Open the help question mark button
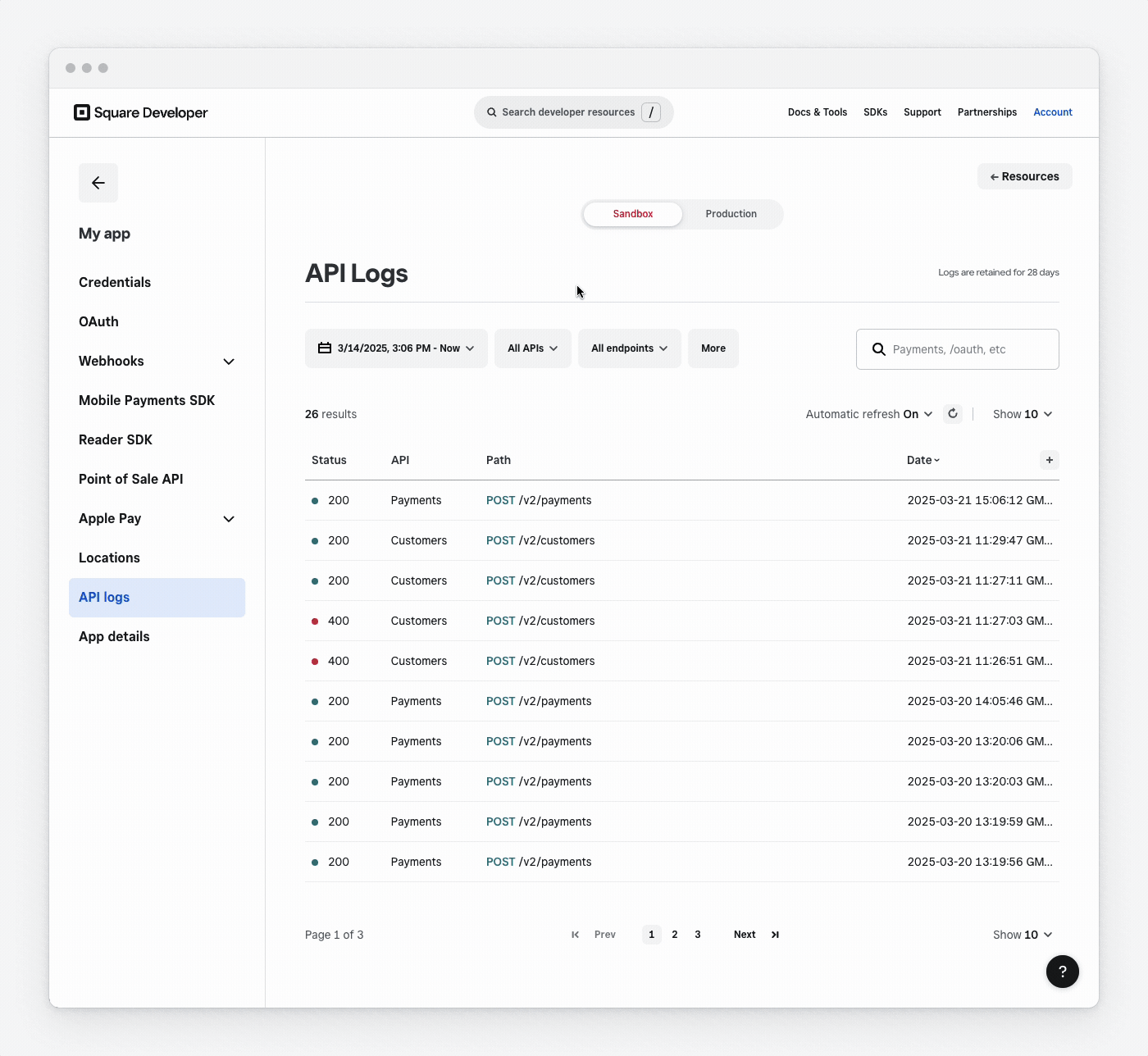1148x1056 pixels. point(1063,972)
